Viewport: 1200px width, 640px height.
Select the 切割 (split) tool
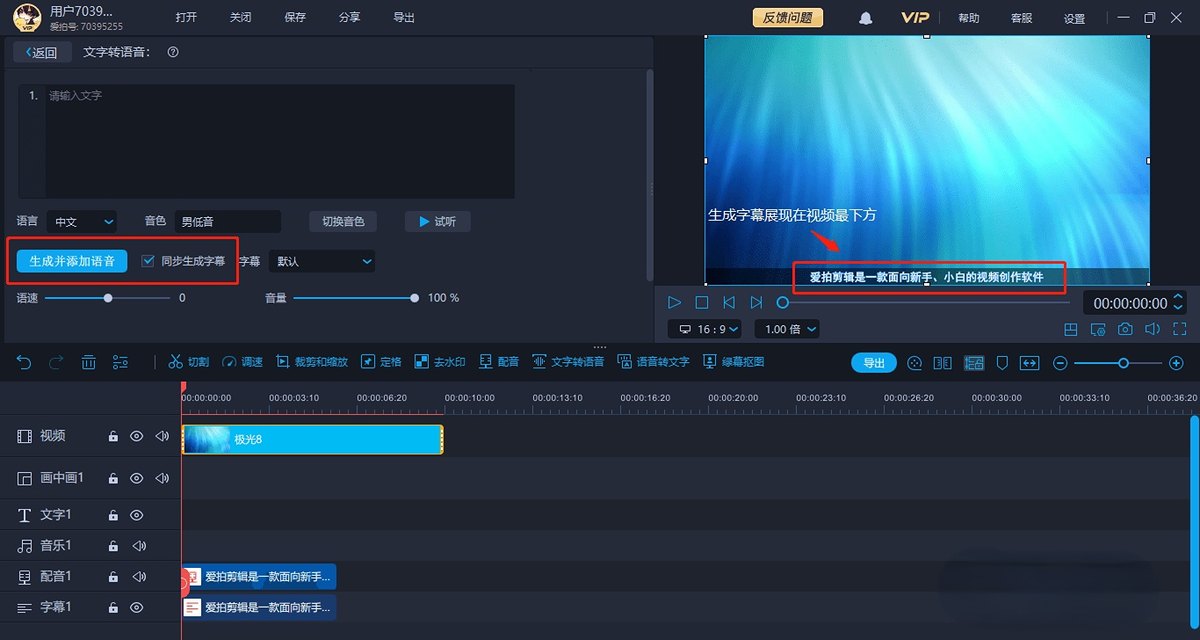[x=189, y=362]
